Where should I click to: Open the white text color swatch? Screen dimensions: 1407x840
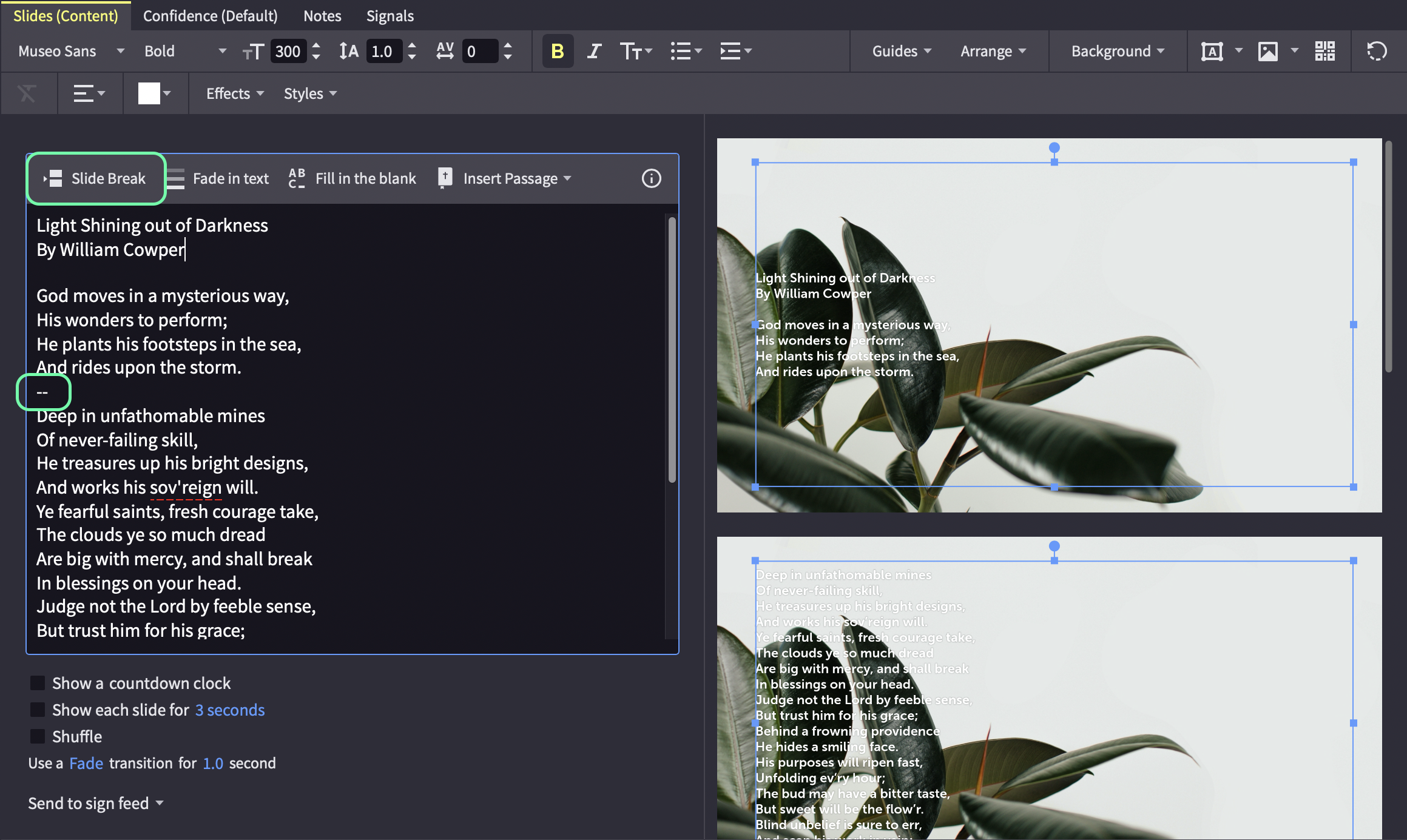coord(149,93)
